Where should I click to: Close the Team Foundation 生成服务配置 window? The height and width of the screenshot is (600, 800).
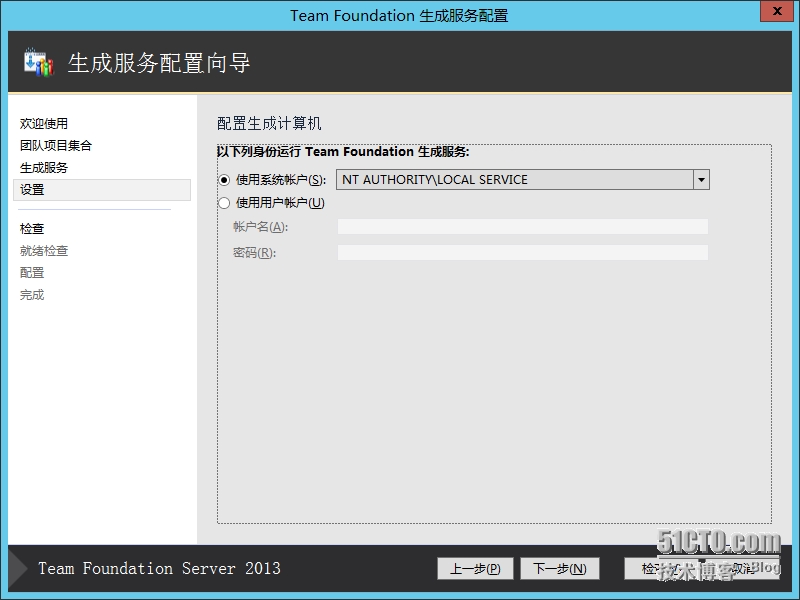(777, 11)
